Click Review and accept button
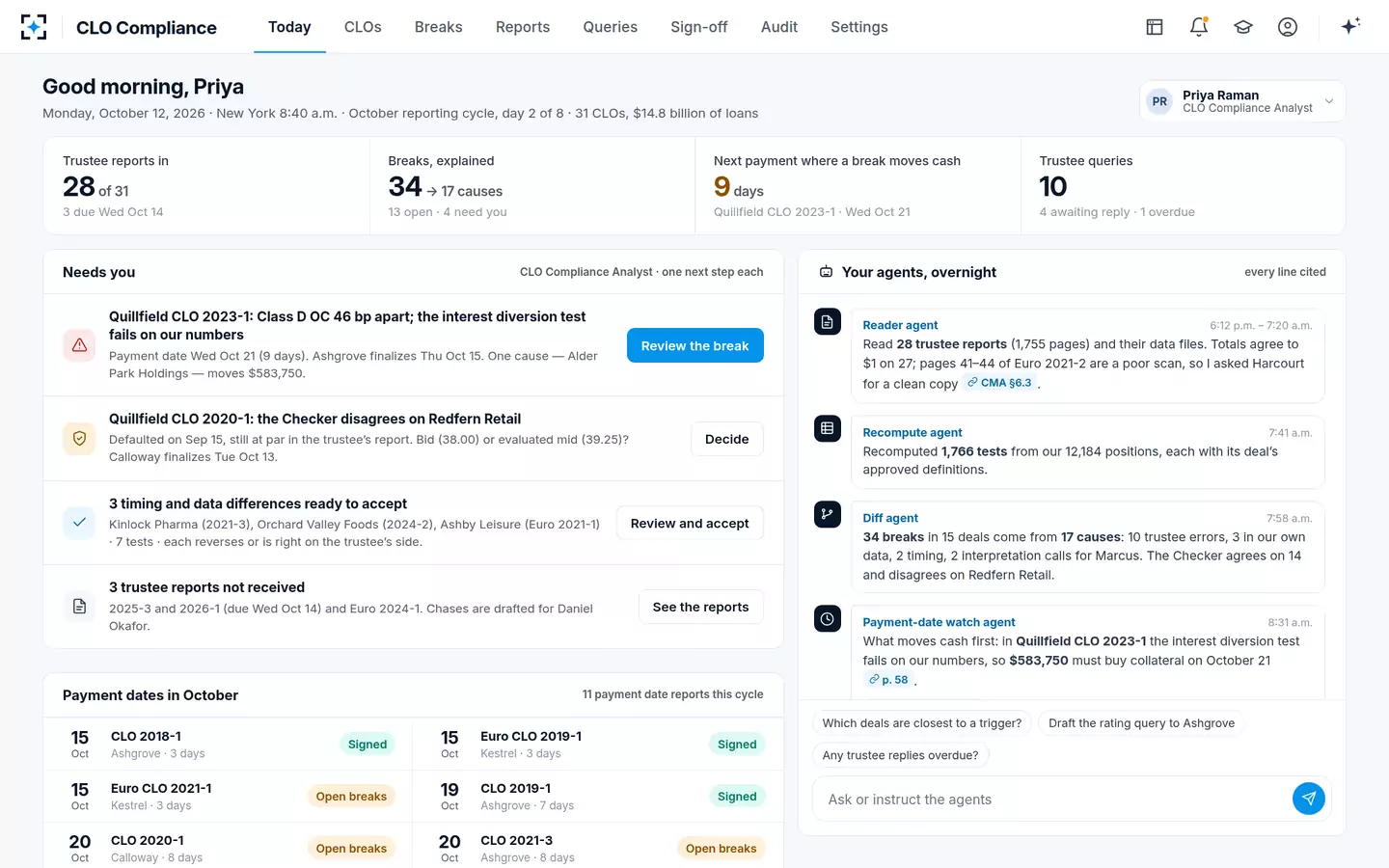 pos(690,523)
